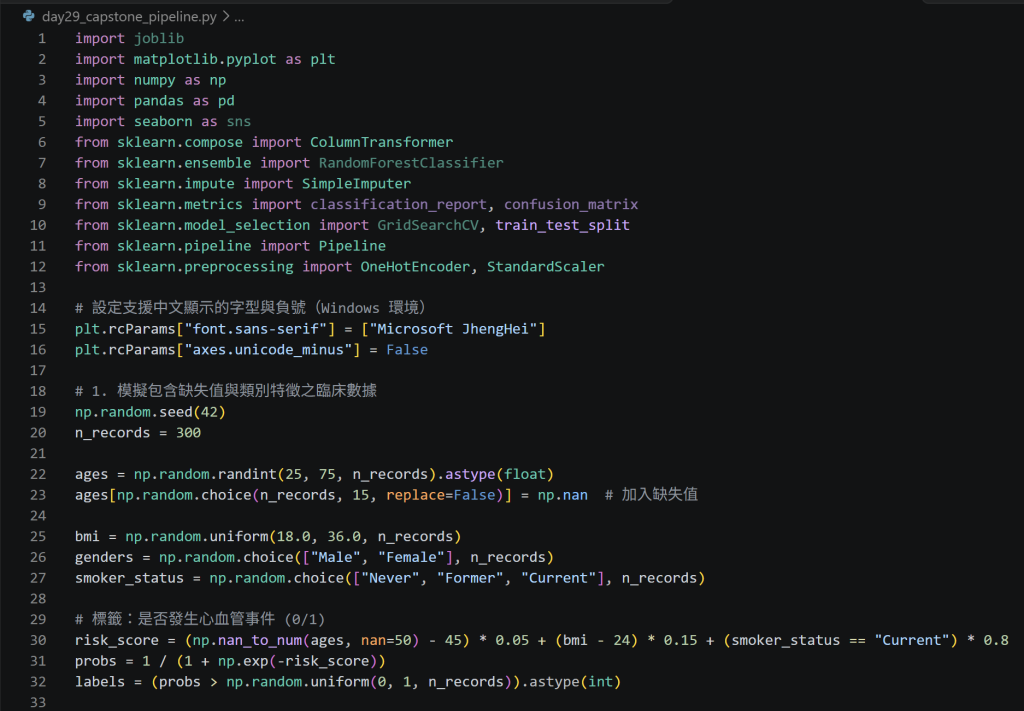Screen dimensions: 1024x711
Task: Click the 標籤 comment on line 29
Action: [200, 620]
